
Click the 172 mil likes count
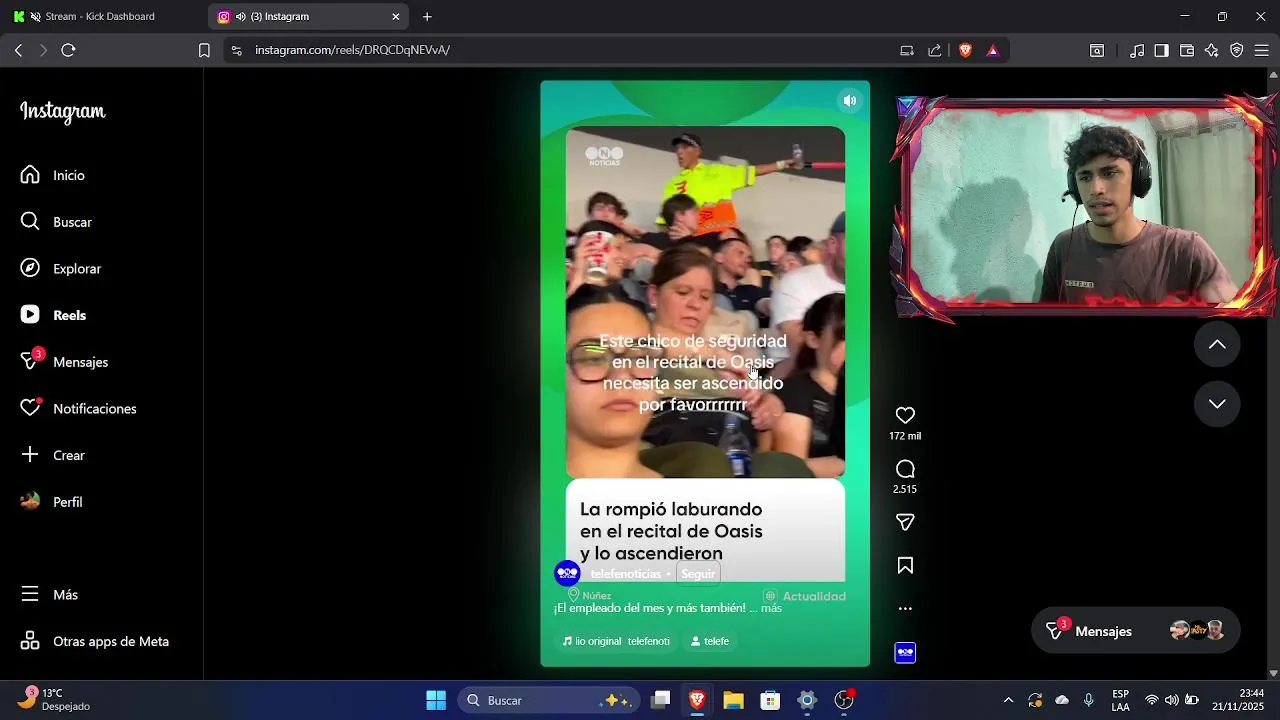click(x=905, y=436)
